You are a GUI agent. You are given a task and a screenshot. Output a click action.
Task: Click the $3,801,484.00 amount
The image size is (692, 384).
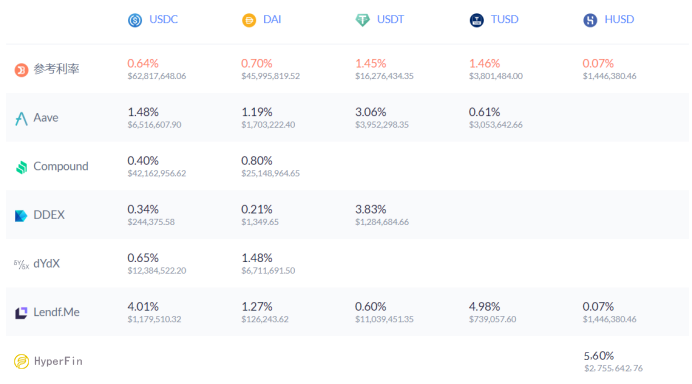click(x=496, y=76)
